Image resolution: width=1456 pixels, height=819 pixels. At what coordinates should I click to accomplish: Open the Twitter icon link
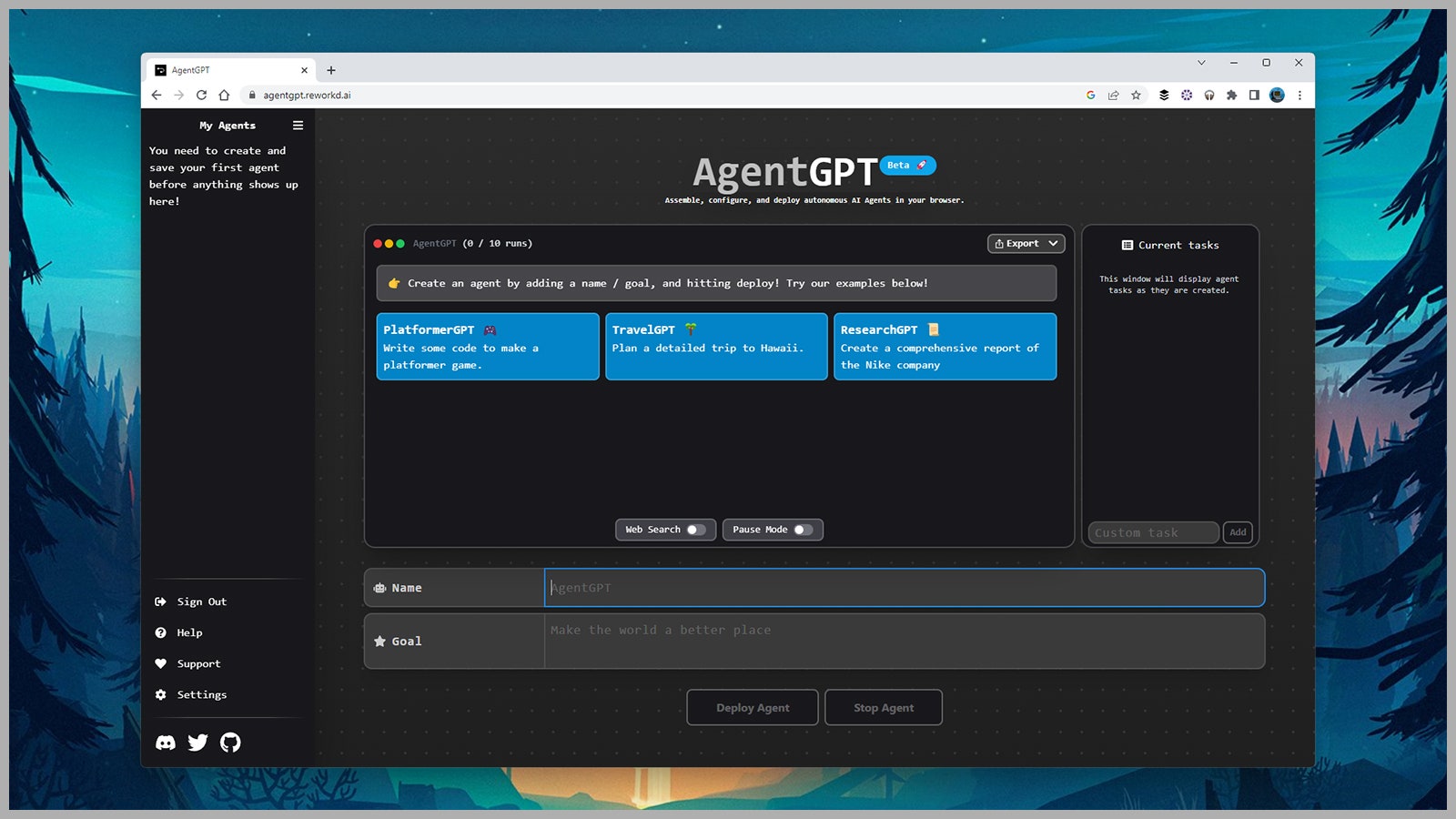pos(197,743)
